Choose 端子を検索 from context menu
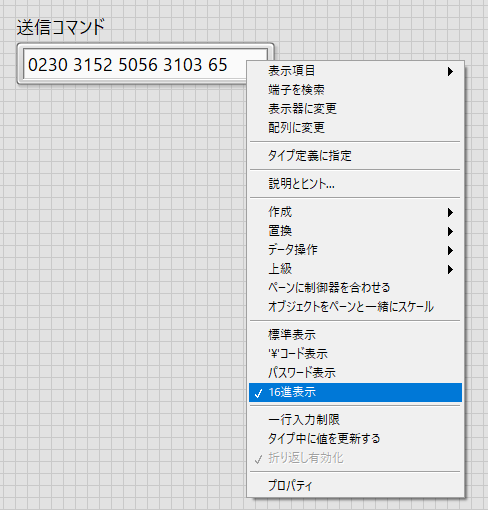The height and width of the screenshot is (510, 488). (355, 90)
